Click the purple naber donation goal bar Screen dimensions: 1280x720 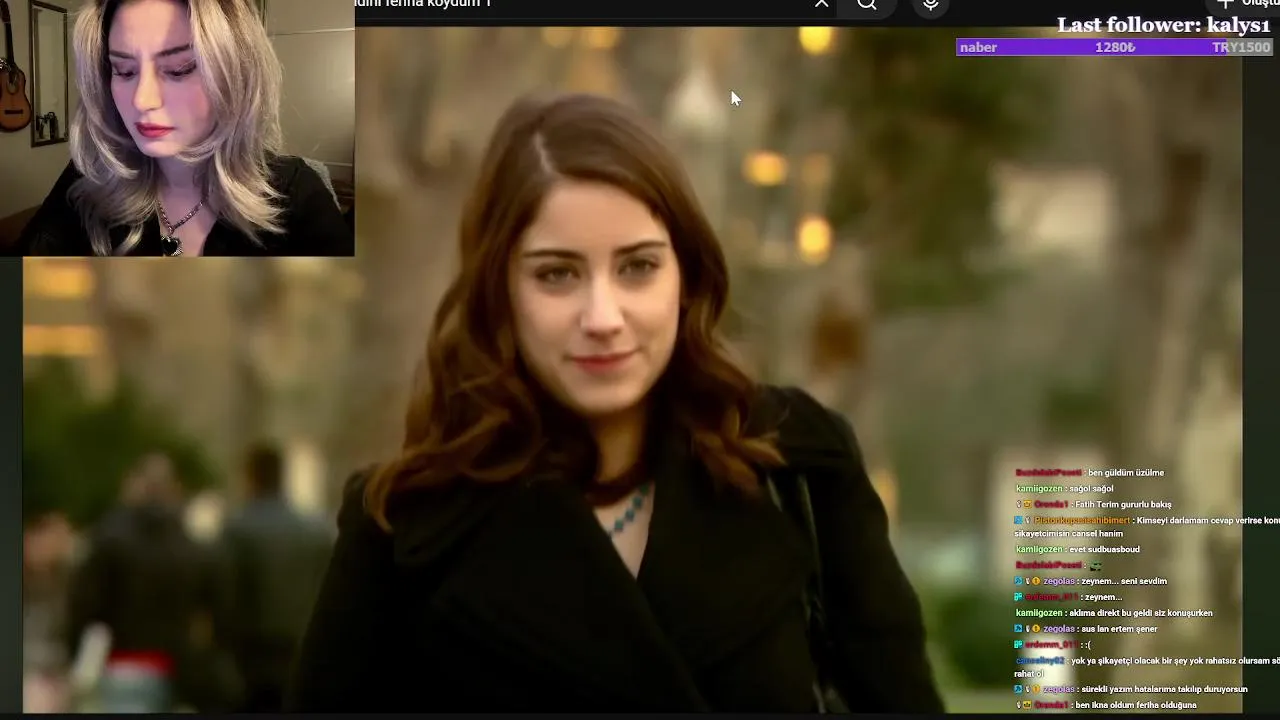1113,47
